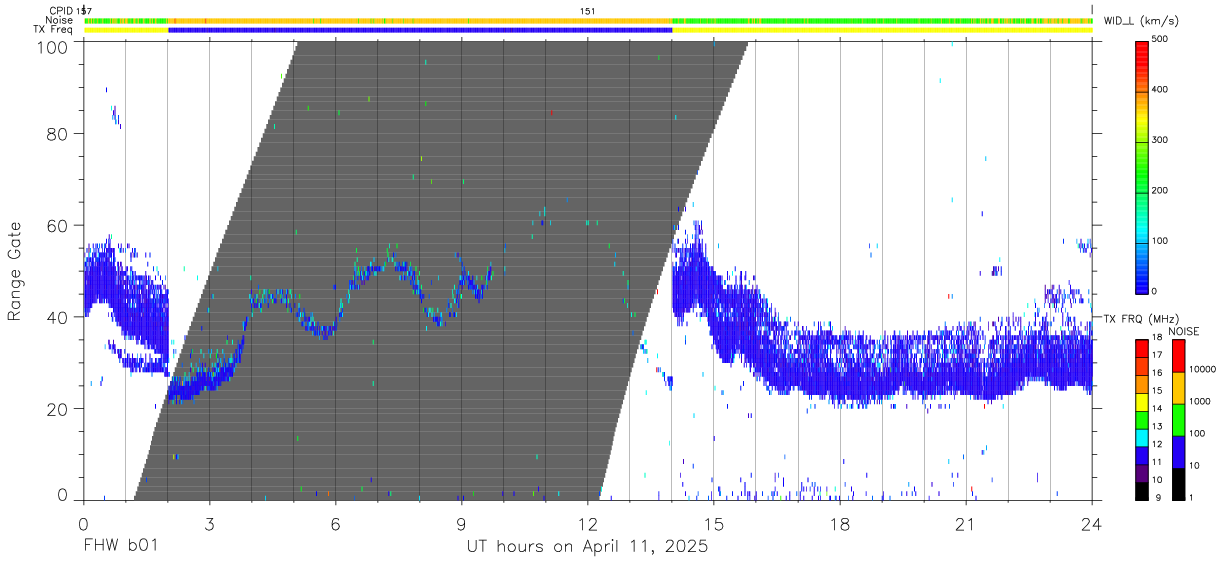Click the yellow swatch in TX FRQ legend
The height and width of the screenshot is (567, 1228).
pyautogui.click(x=1142, y=401)
